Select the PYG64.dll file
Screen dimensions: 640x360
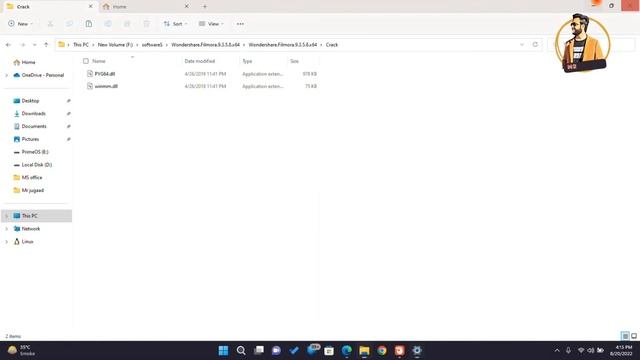coord(104,74)
